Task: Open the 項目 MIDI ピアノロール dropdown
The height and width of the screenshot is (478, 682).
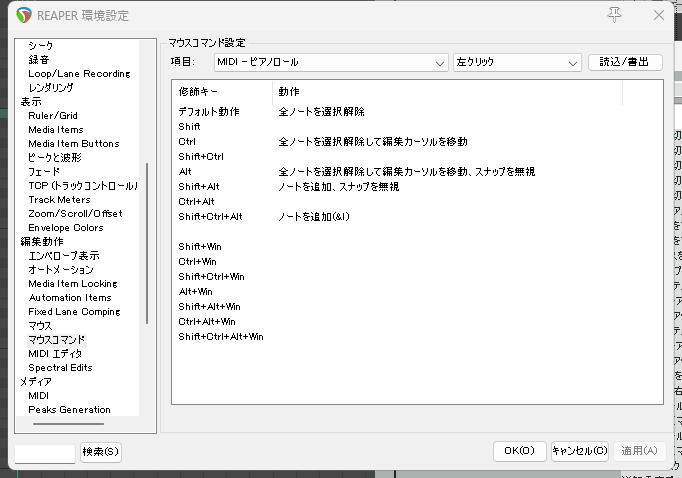Action: (x=331, y=63)
